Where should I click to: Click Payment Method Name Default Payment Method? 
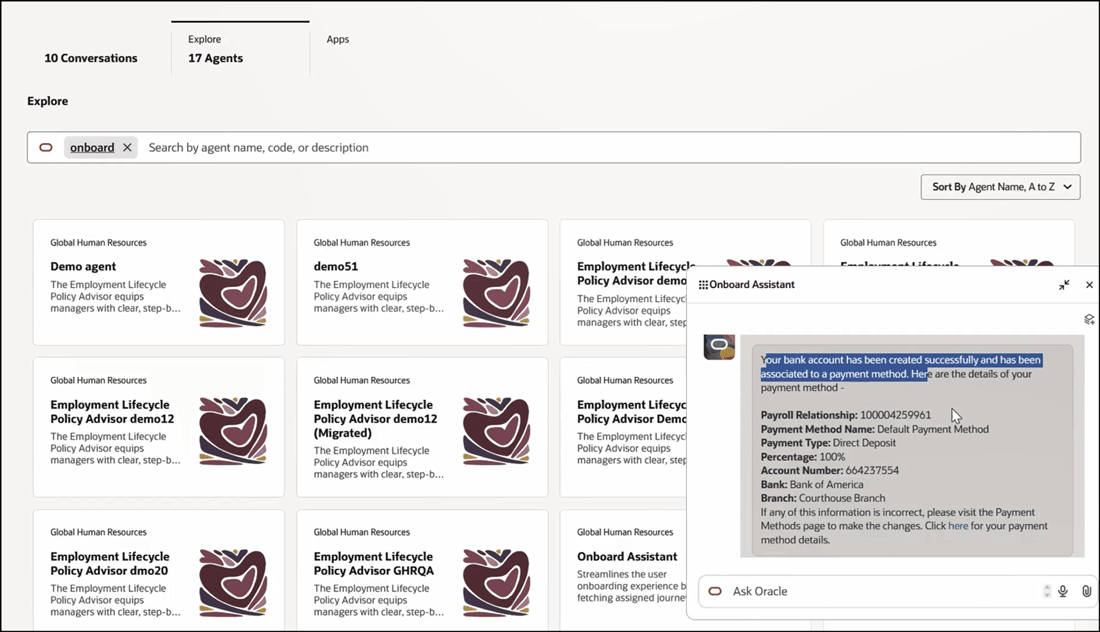point(875,429)
